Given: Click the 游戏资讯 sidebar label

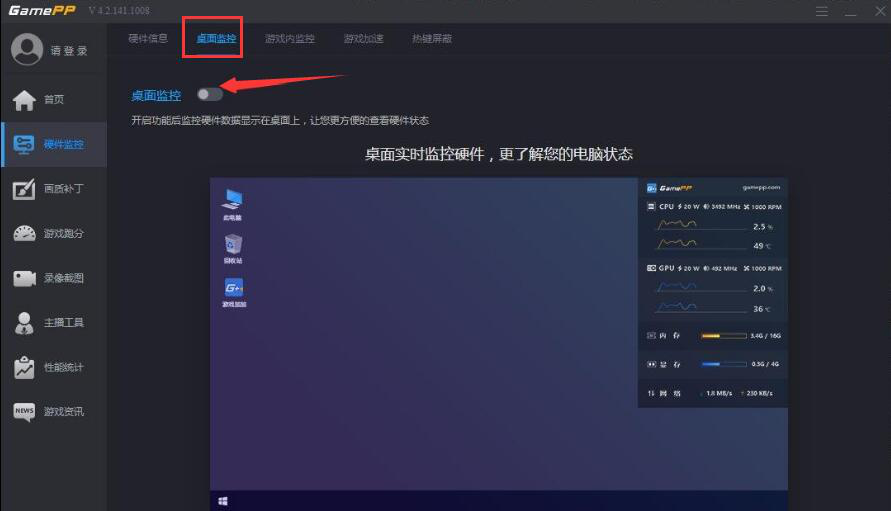Looking at the screenshot, I should pos(64,411).
